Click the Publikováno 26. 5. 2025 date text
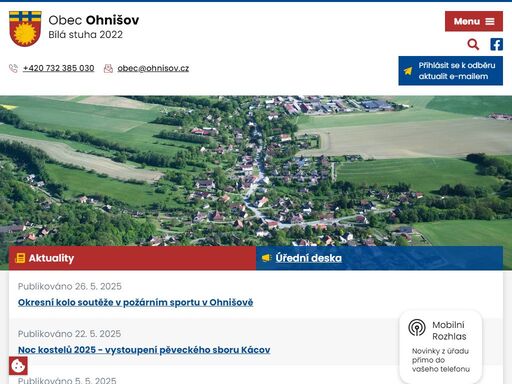 70,286
